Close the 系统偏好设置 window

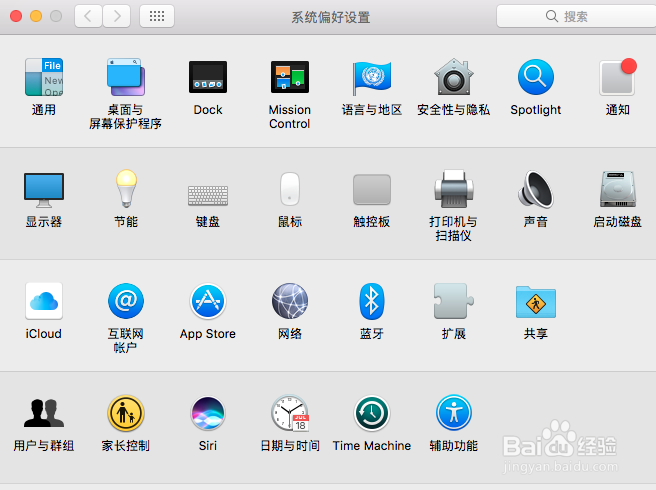(x=16, y=16)
